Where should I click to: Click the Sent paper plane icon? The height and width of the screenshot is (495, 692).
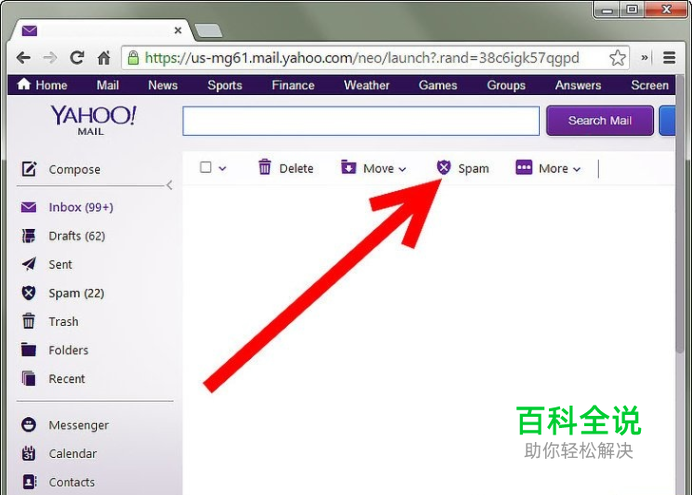[29, 264]
